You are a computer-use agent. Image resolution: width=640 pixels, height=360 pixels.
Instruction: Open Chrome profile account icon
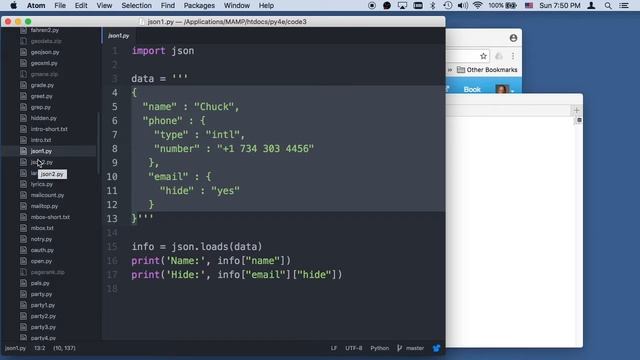tap(513, 38)
